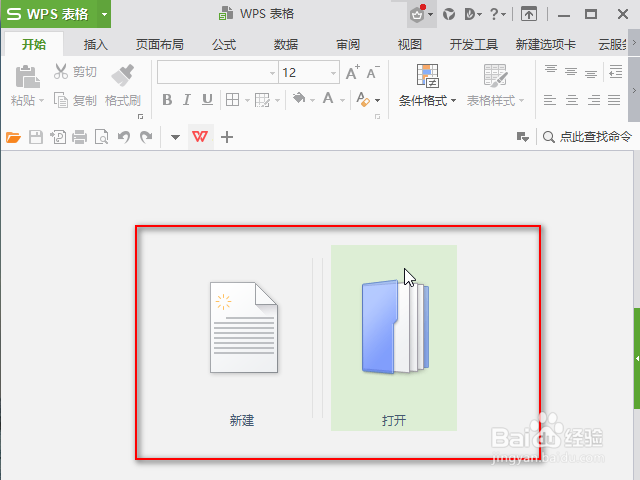The height and width of the screenshot is (480, 640).
Task: Click the help question mark icon
Action: click(x=494, y=14)
